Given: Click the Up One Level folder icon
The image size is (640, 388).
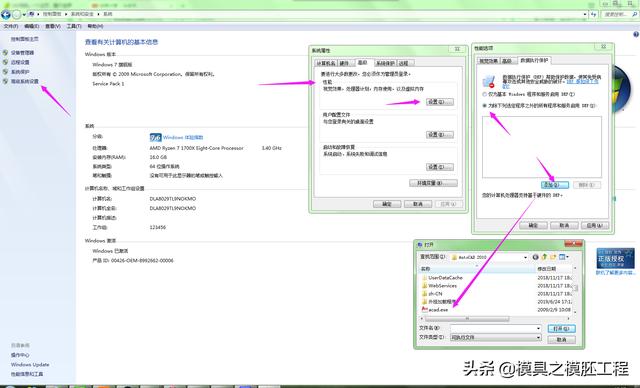Looking at the screenshot, I should click(x=544, y=257).
